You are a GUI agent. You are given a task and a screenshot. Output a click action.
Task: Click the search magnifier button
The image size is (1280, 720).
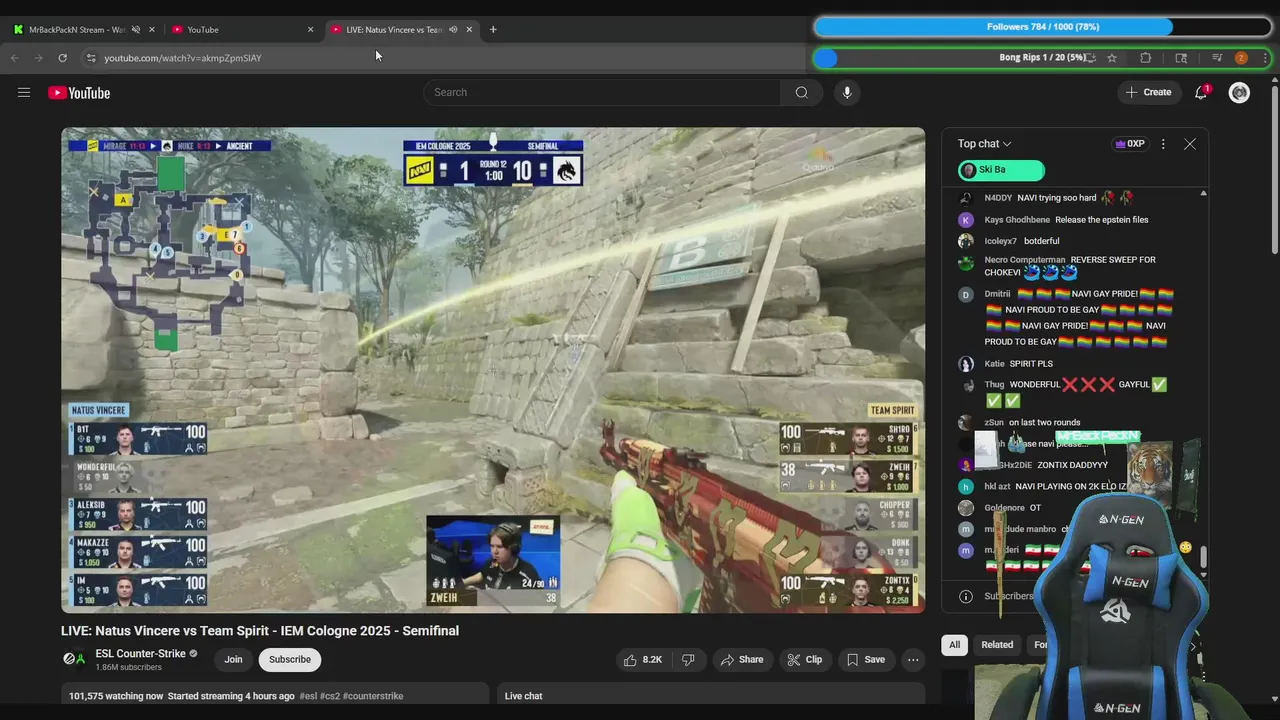click(x=801, y=92)
